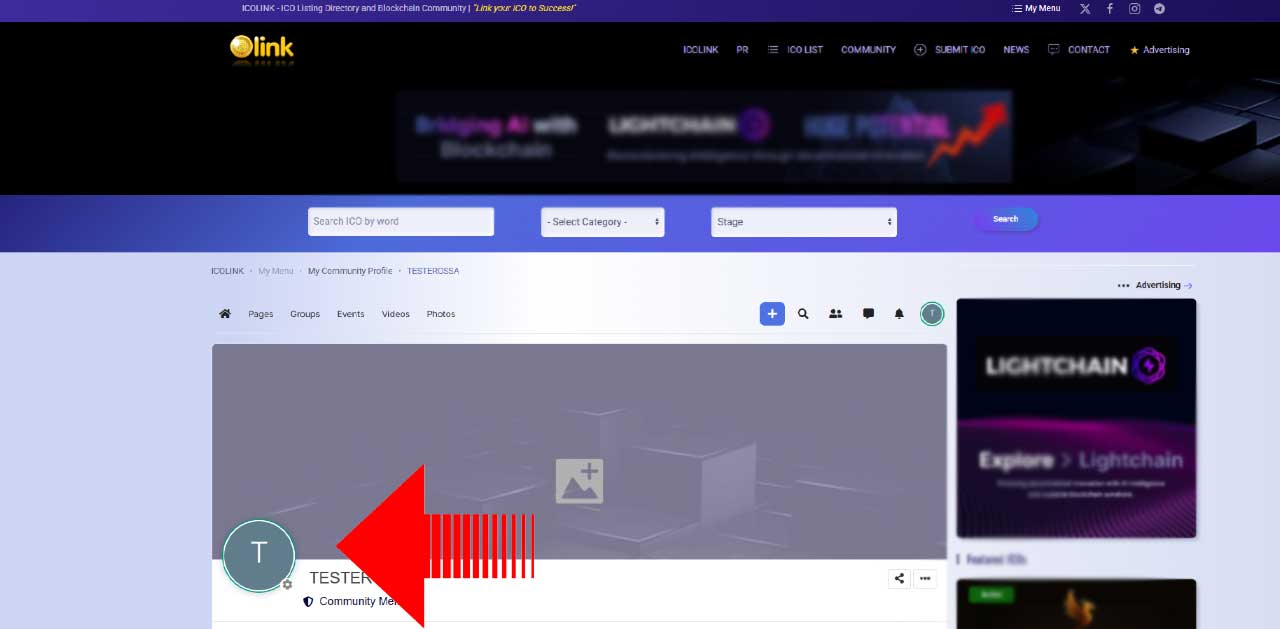Open the three-dots options on profile

925,578
